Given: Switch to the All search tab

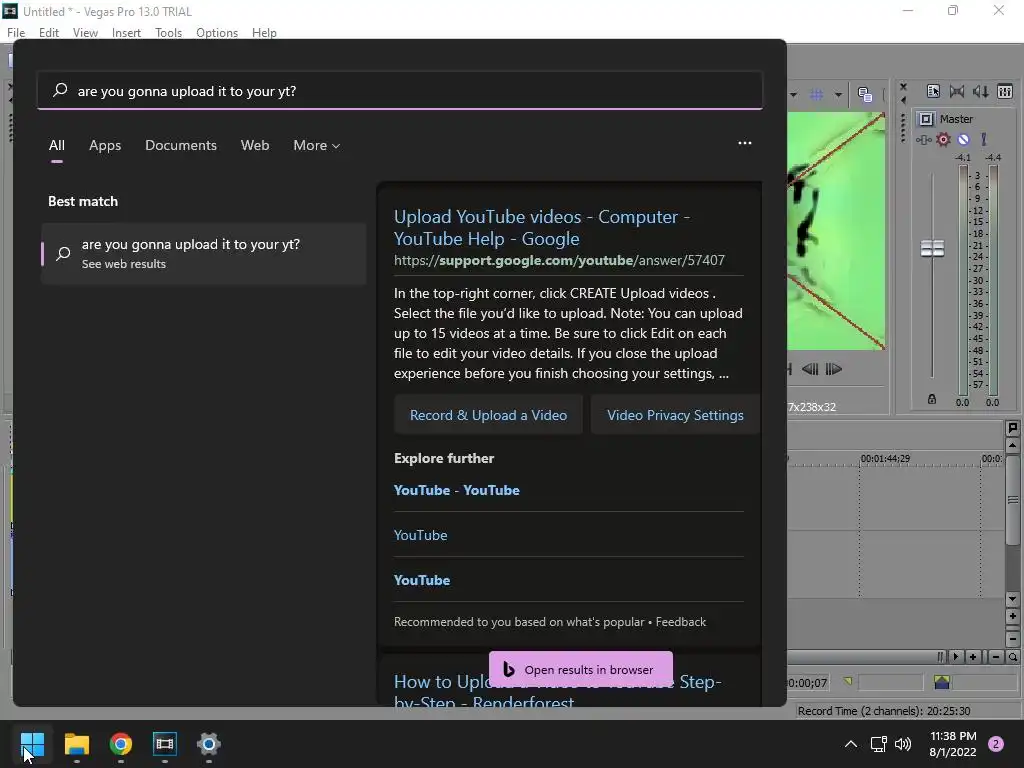Looking at the screenshot, I should (x=57, y=146).
